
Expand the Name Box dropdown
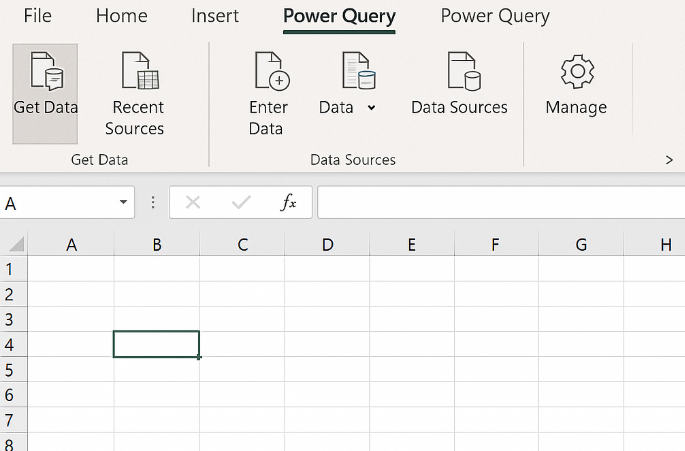coord(123,202)
